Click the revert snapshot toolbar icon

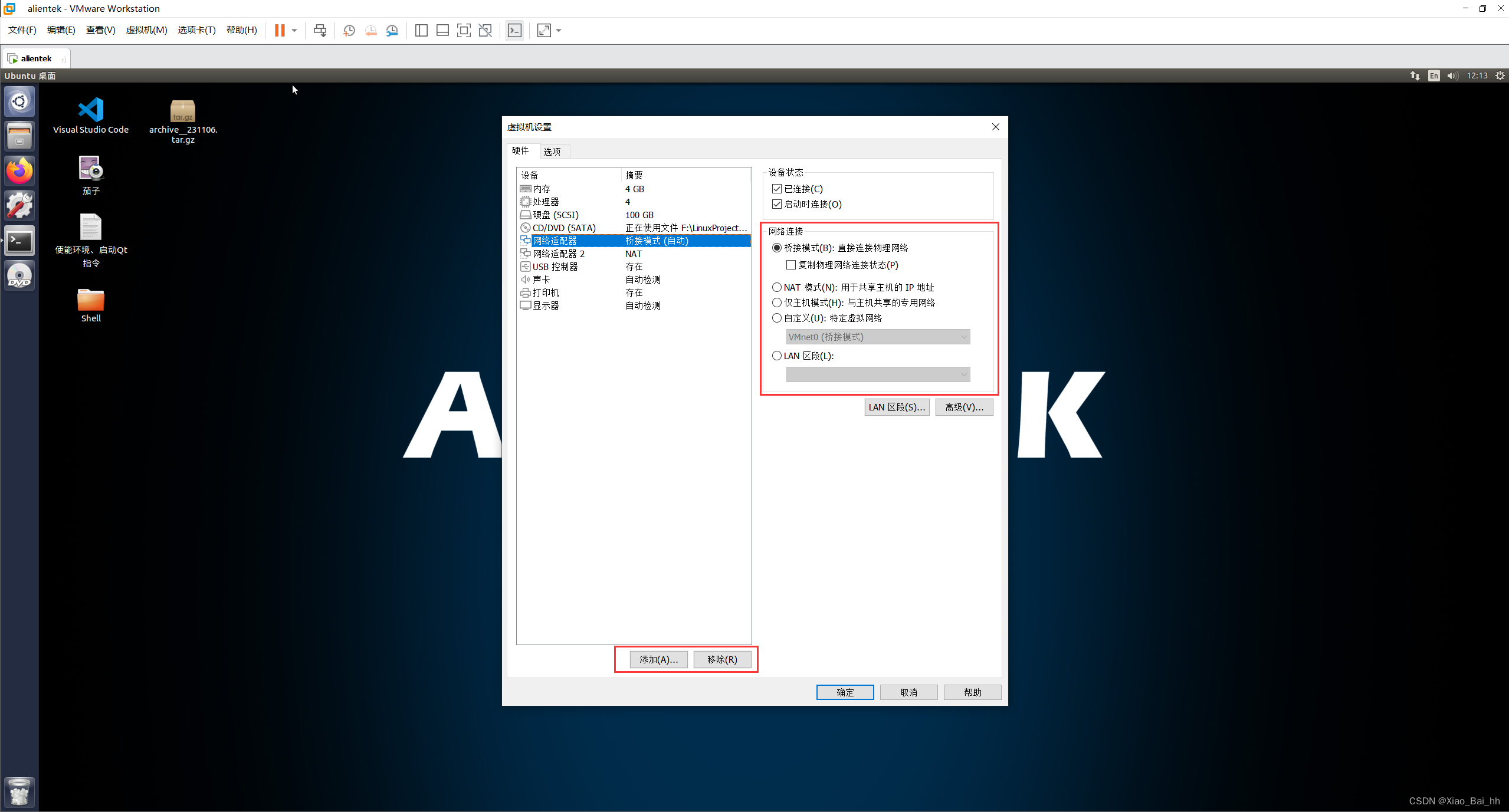point(371,31)
